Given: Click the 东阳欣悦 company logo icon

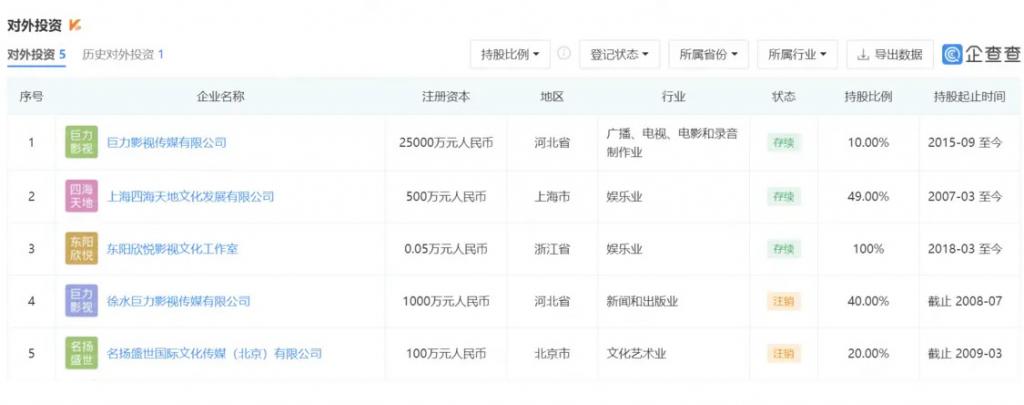Looking at the screenshot, I should (82, 249).
